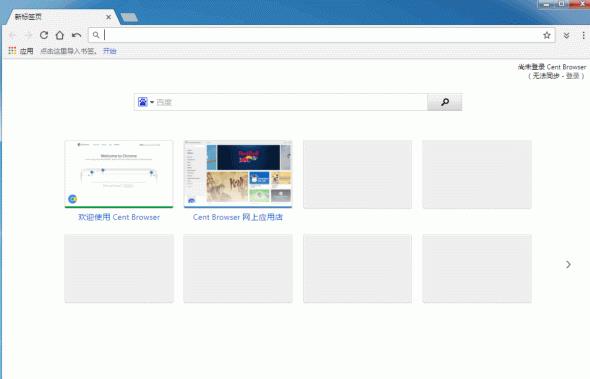Open the search engine dropdown with Baidu paw
The image size is (590, 379).
[146, 102]
